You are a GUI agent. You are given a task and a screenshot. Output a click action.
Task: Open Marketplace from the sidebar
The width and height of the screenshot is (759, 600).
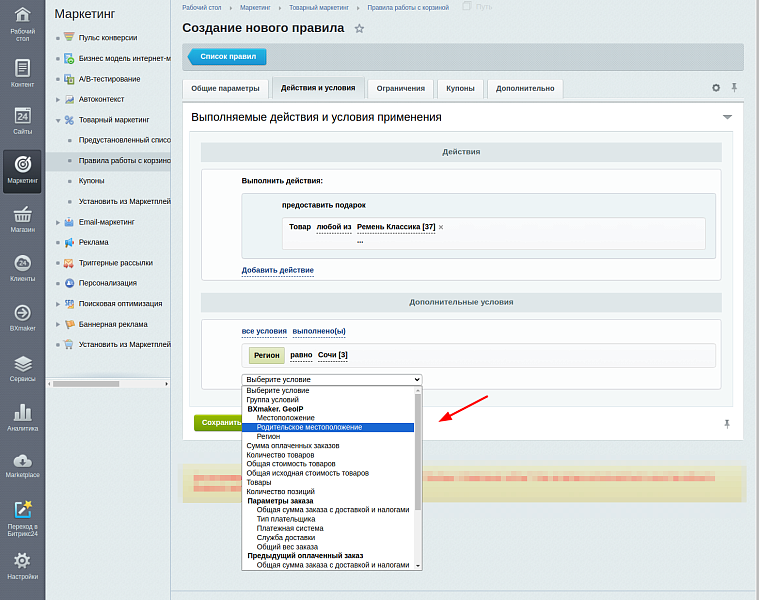22,465
